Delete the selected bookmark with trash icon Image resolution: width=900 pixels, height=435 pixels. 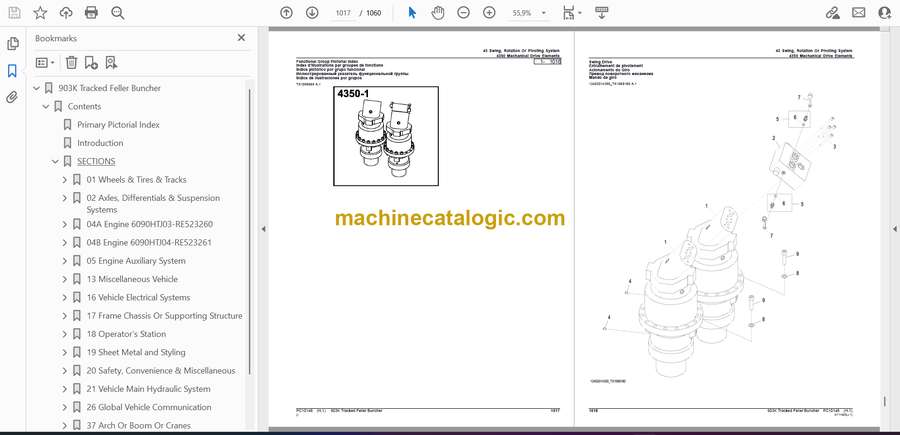click(x=71, y=62)
